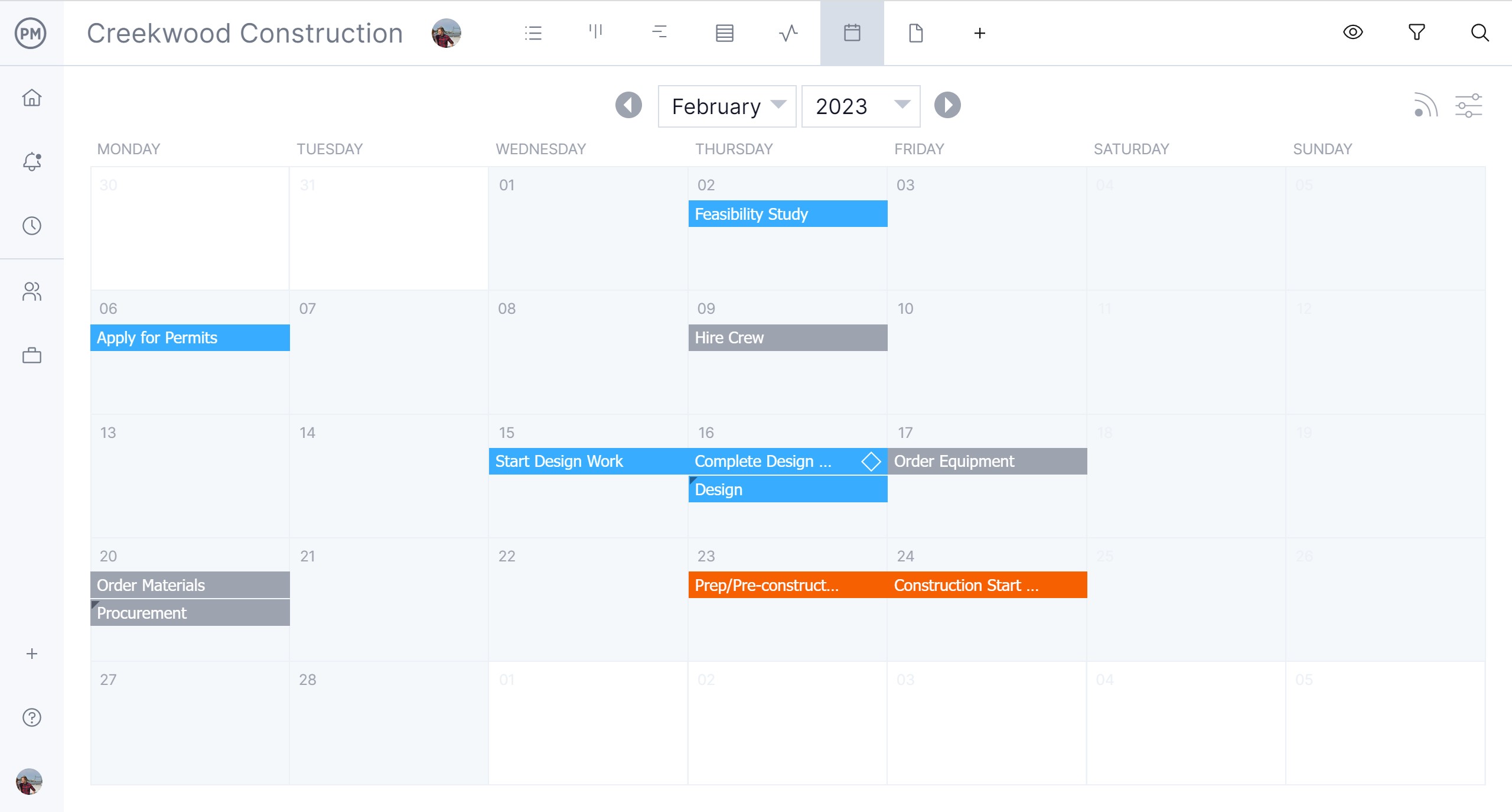This screenshot has width=1512, height=812.
Task: Navigate to next month using forward arrow
Action: 947,105
